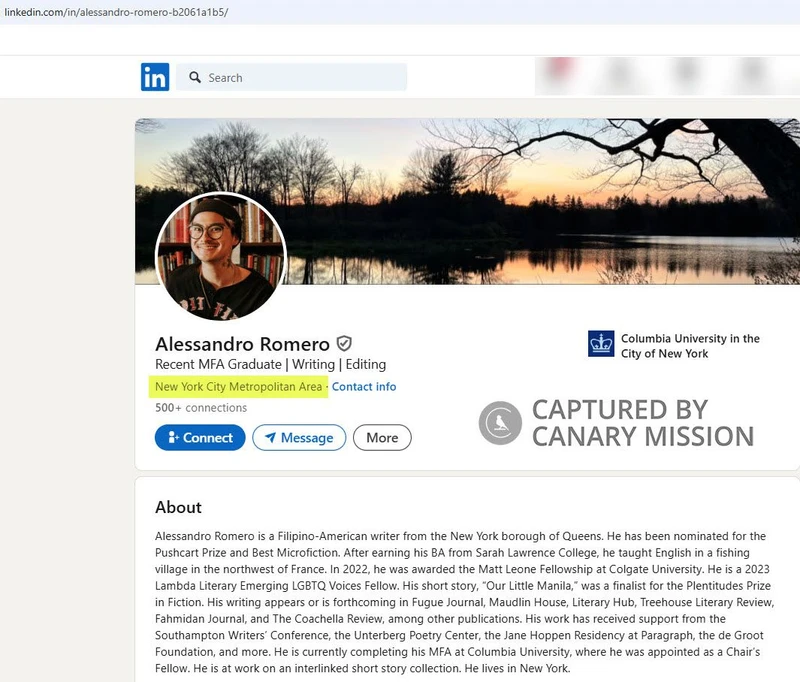Click the About section heading
Viewport: 800px width, 682px height.
[176, 507]
